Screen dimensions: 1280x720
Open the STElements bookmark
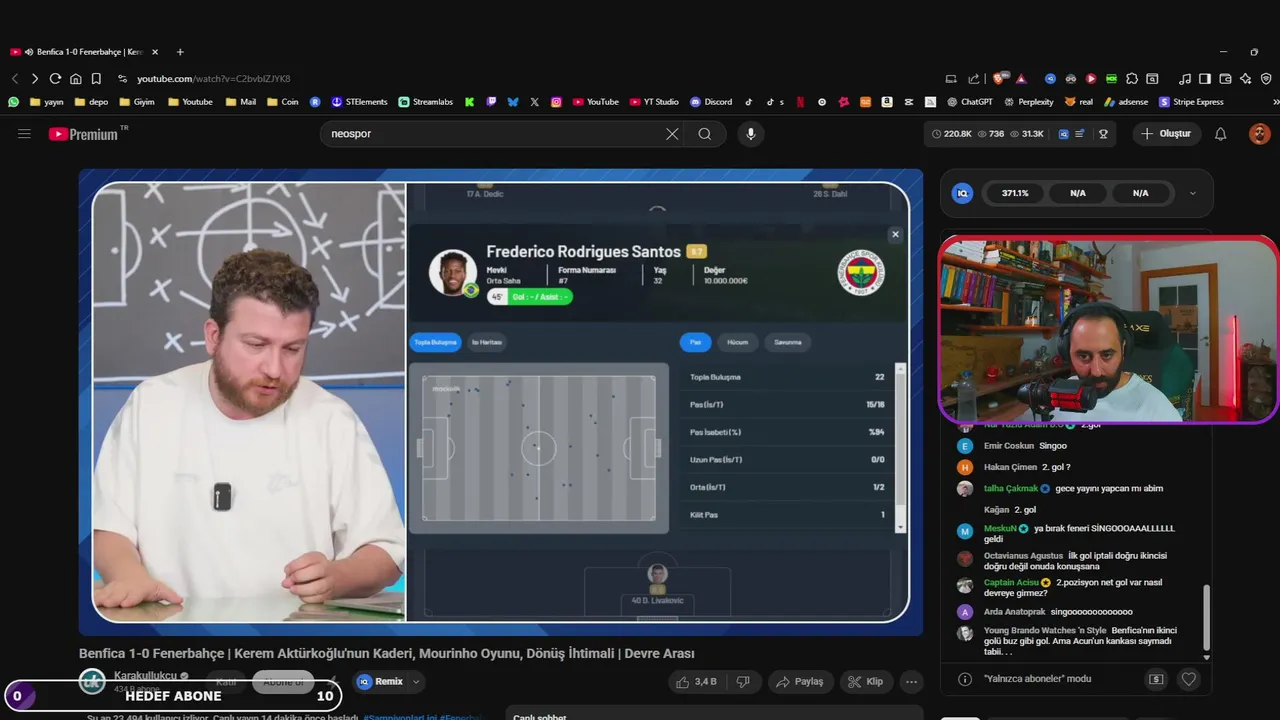(359, 102)
